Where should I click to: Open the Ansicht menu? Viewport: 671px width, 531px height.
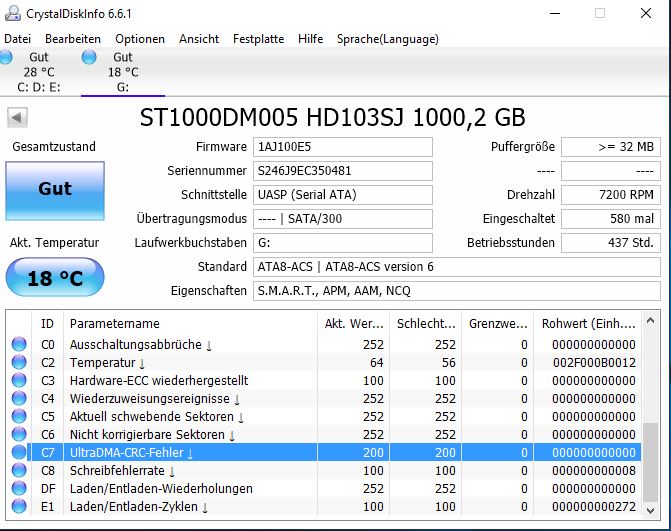(x=199, y=39)
